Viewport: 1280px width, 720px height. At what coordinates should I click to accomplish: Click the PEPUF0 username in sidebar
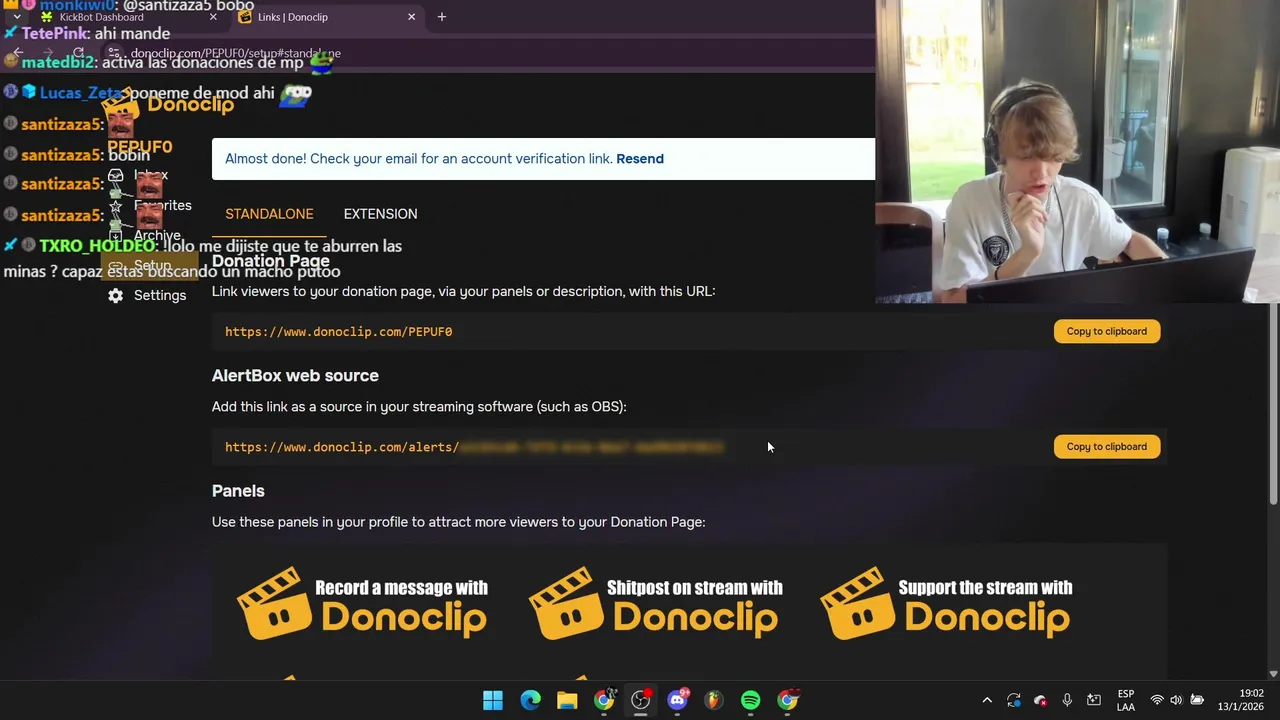coord(140,147)
